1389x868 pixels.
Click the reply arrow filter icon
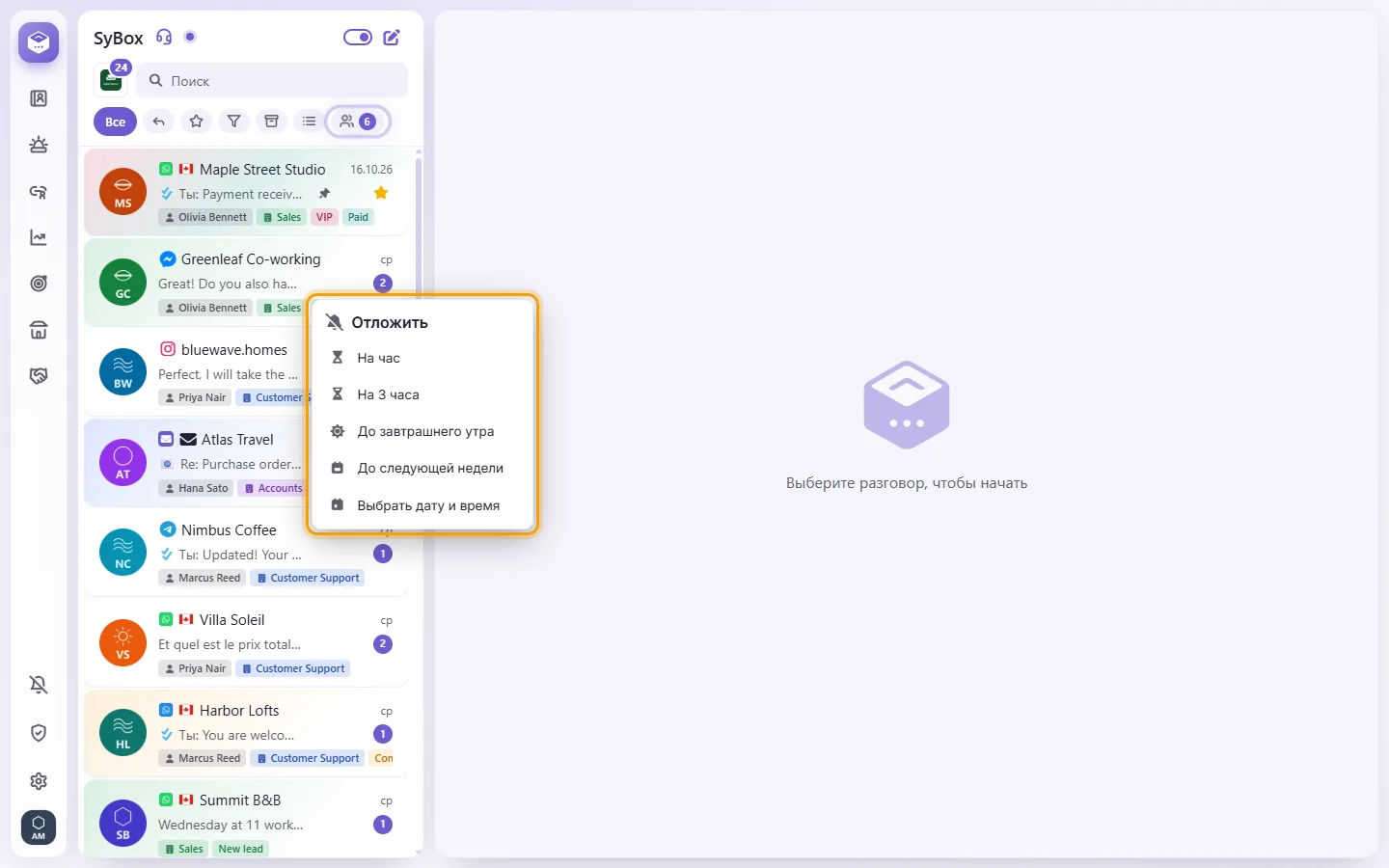159,122
